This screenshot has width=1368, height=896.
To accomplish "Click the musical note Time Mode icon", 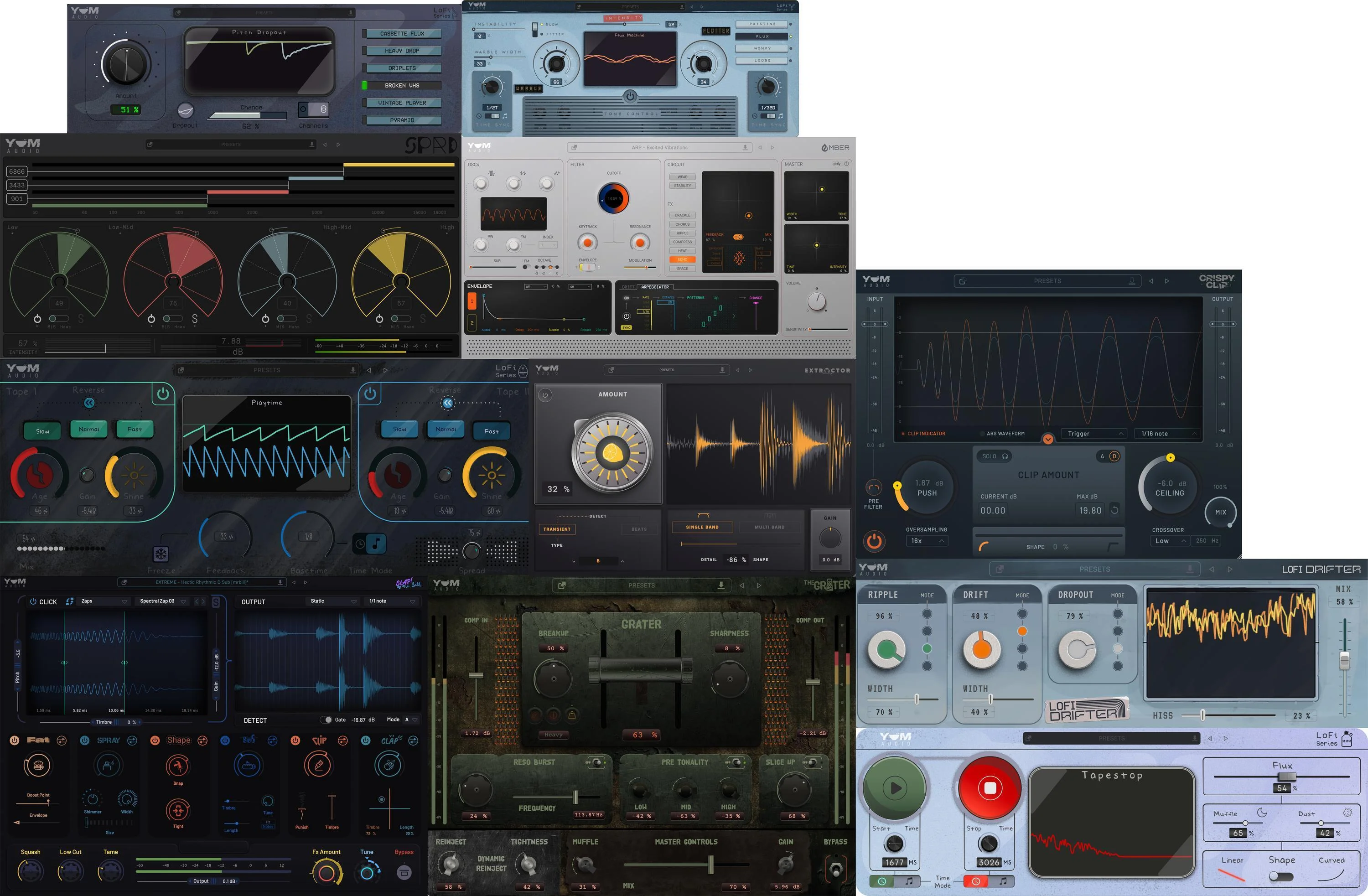I will [377, 543].
